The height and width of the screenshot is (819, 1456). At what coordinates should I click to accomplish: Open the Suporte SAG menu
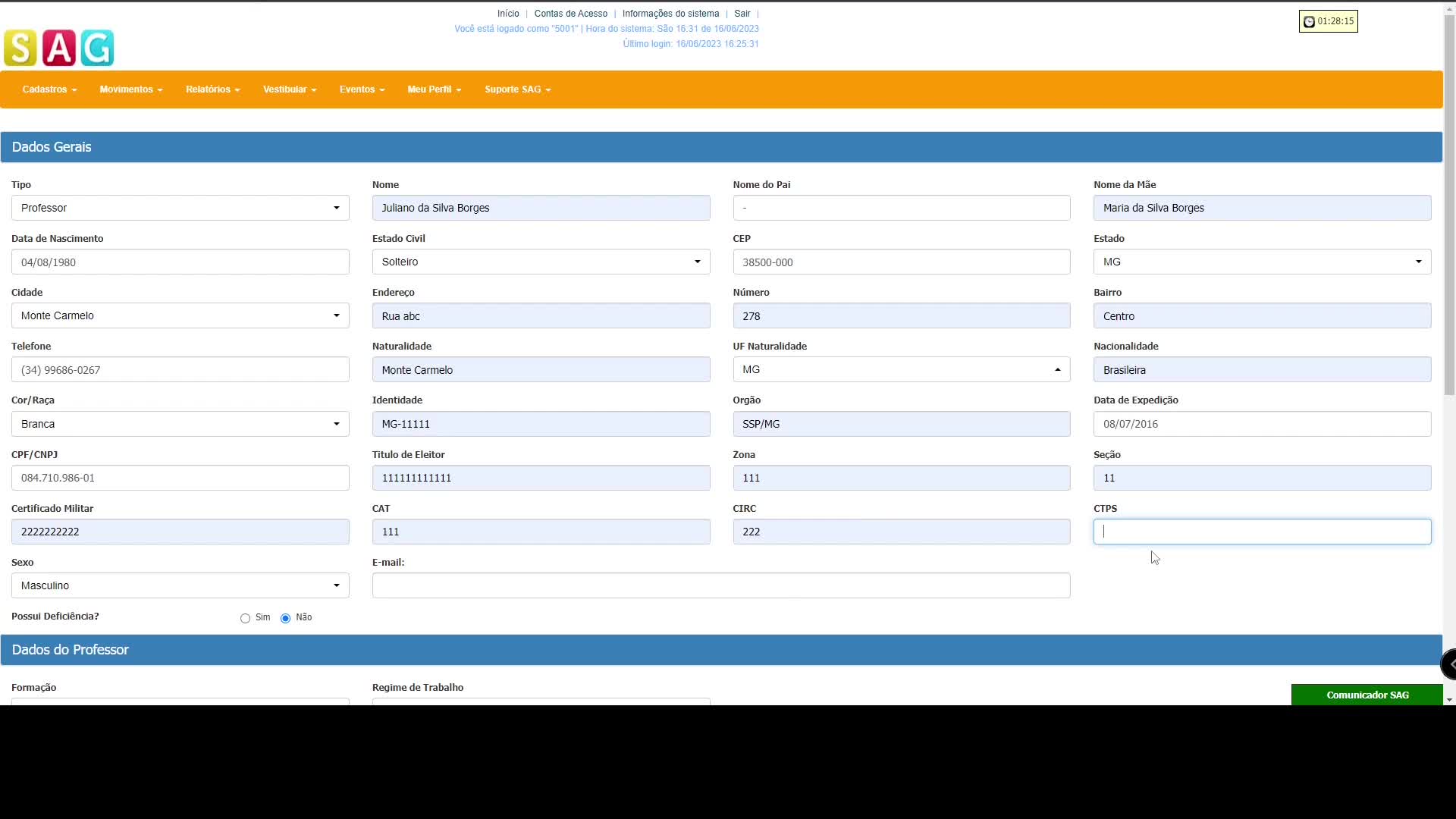(x=518, y=89)
